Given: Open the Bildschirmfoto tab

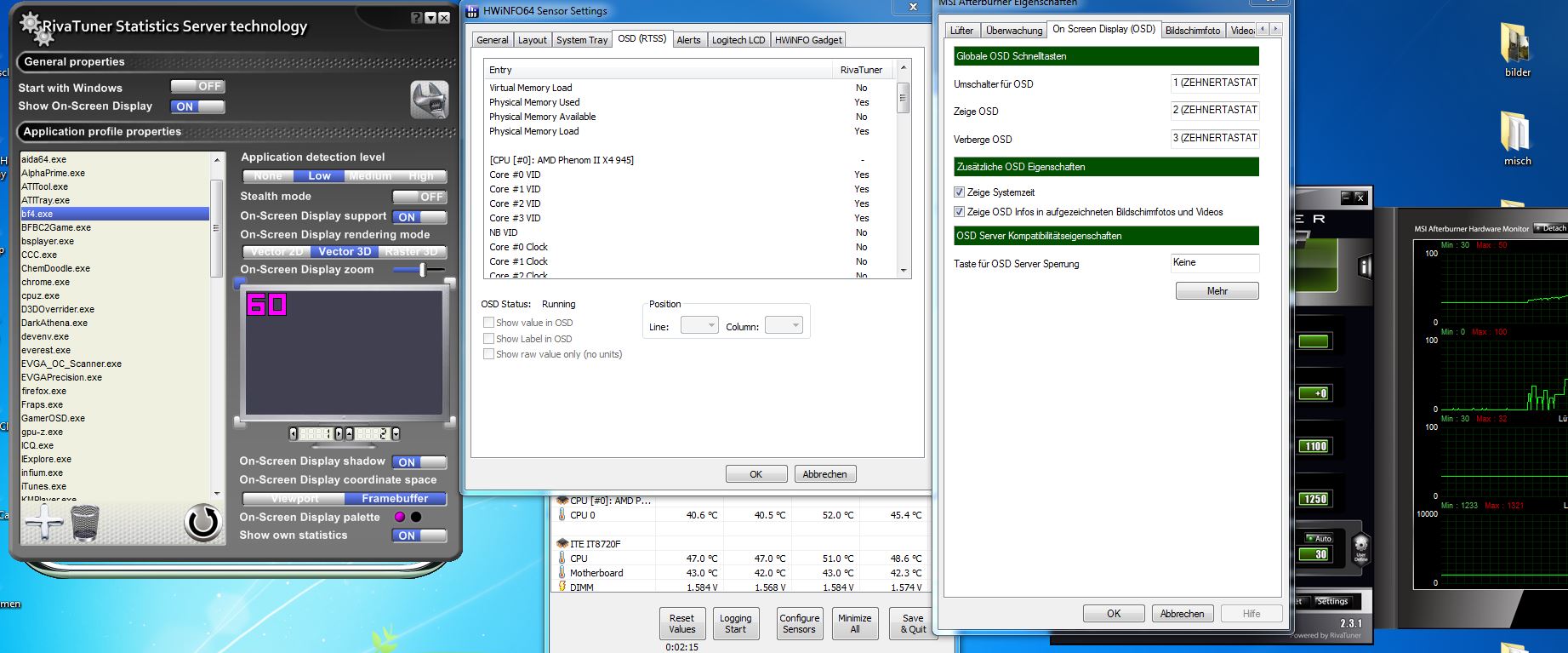Looking at the screenshot, I should click(1193, 31).
